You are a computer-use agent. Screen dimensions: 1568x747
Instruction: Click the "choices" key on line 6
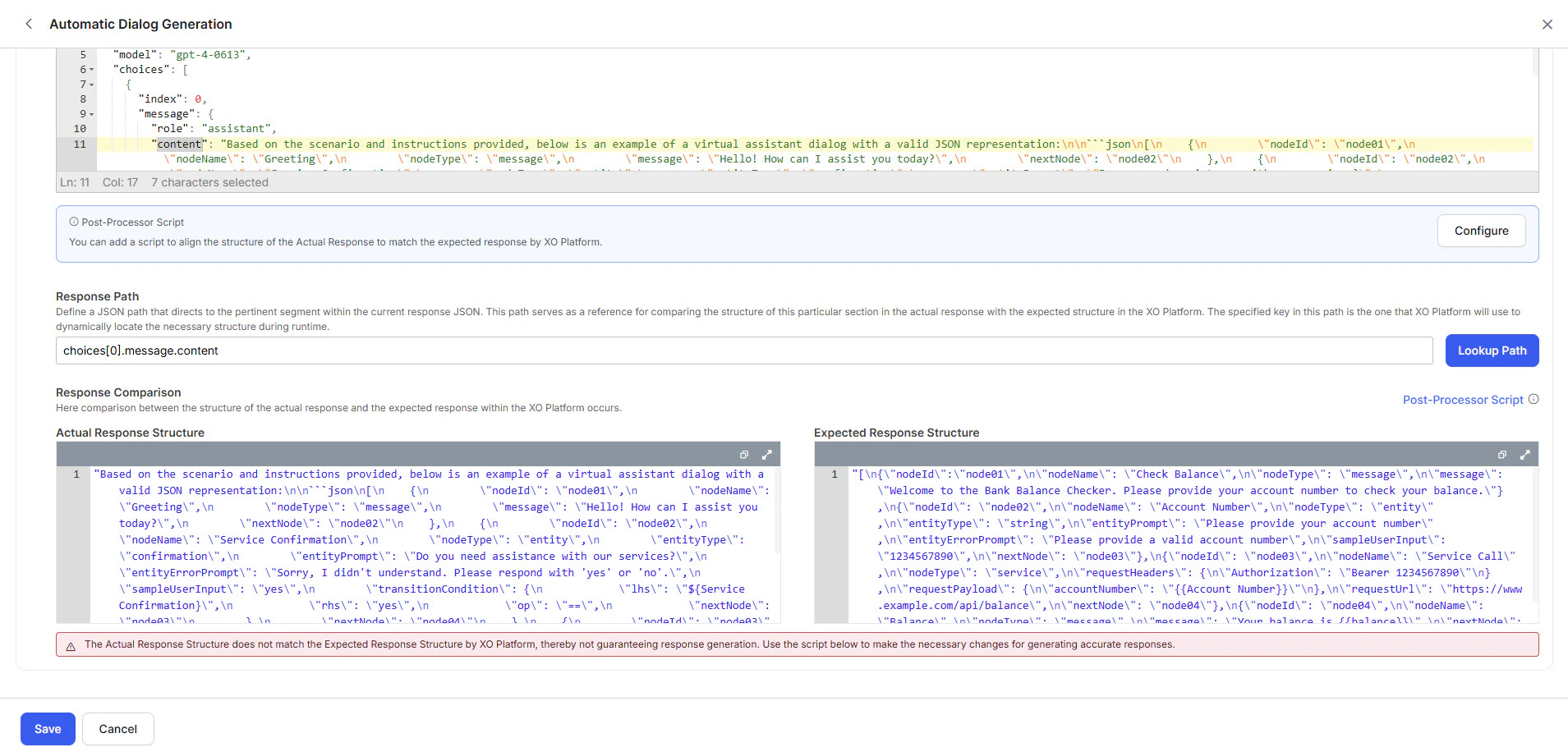(x=141, y=70)
